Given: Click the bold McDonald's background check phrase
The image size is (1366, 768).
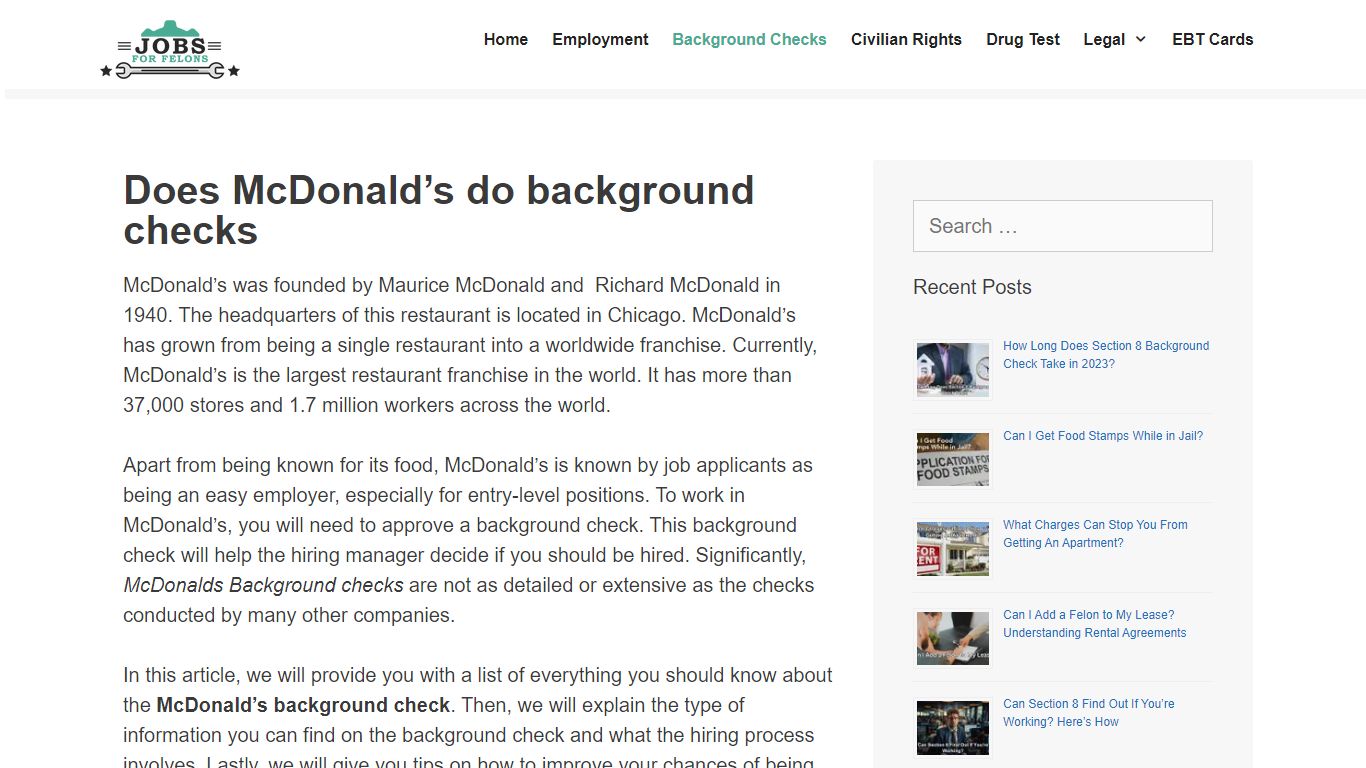Looking at the screenshot, I should click(x=303, y=705).
